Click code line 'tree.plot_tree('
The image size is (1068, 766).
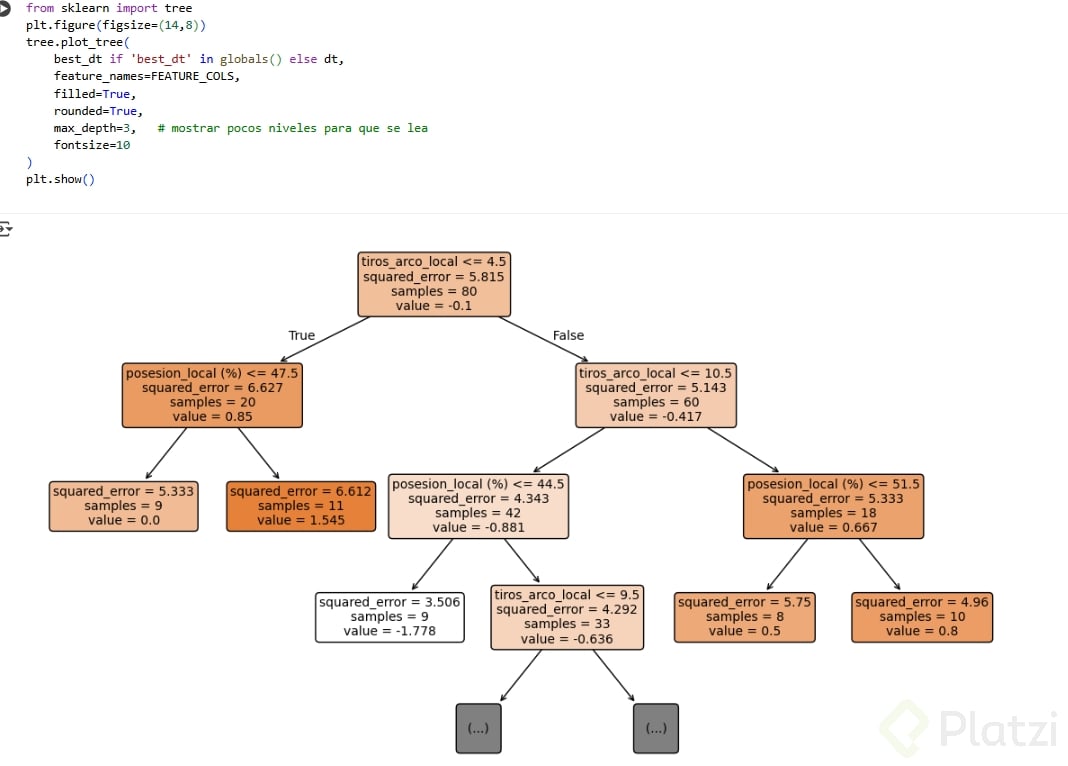click(78, 42)
